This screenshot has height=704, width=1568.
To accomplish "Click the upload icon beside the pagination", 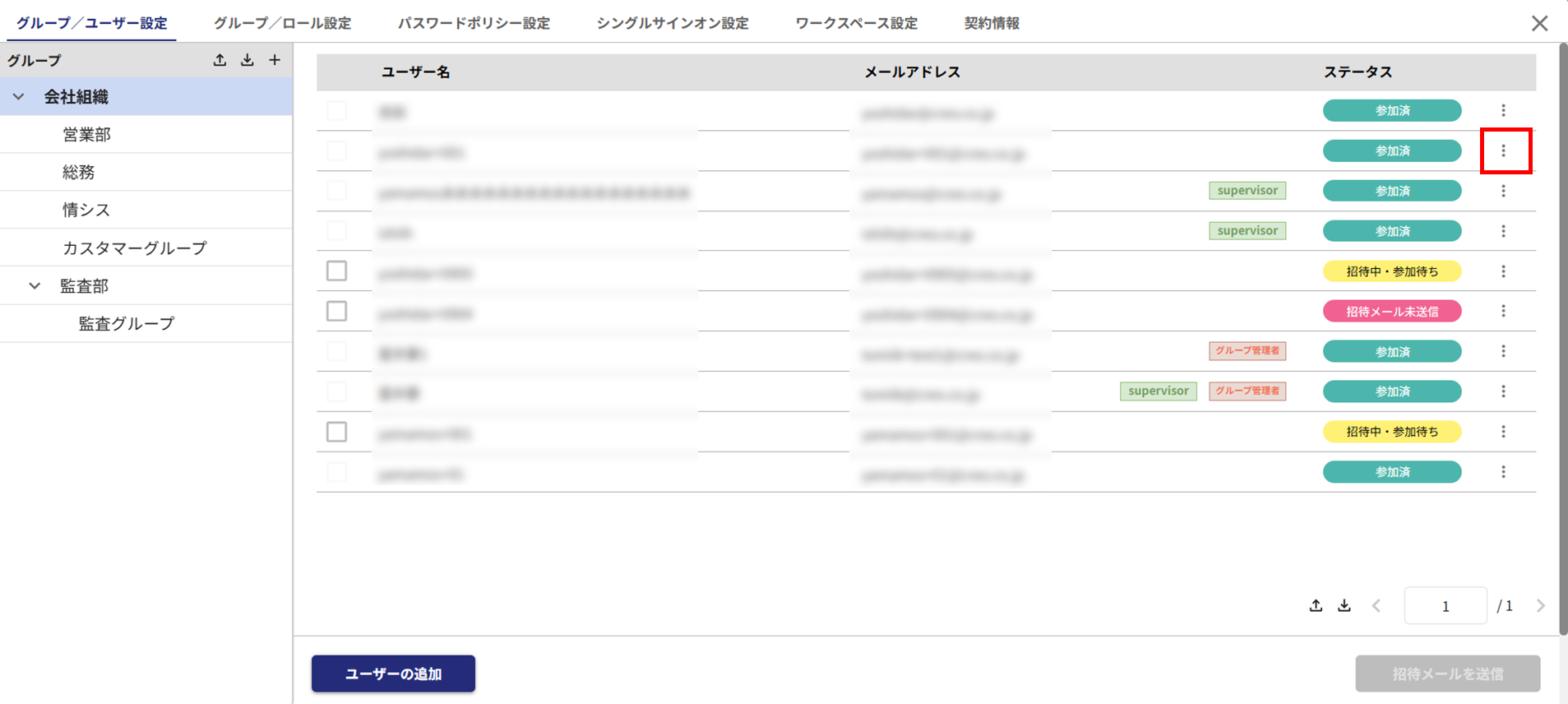I will [1316, 606].
